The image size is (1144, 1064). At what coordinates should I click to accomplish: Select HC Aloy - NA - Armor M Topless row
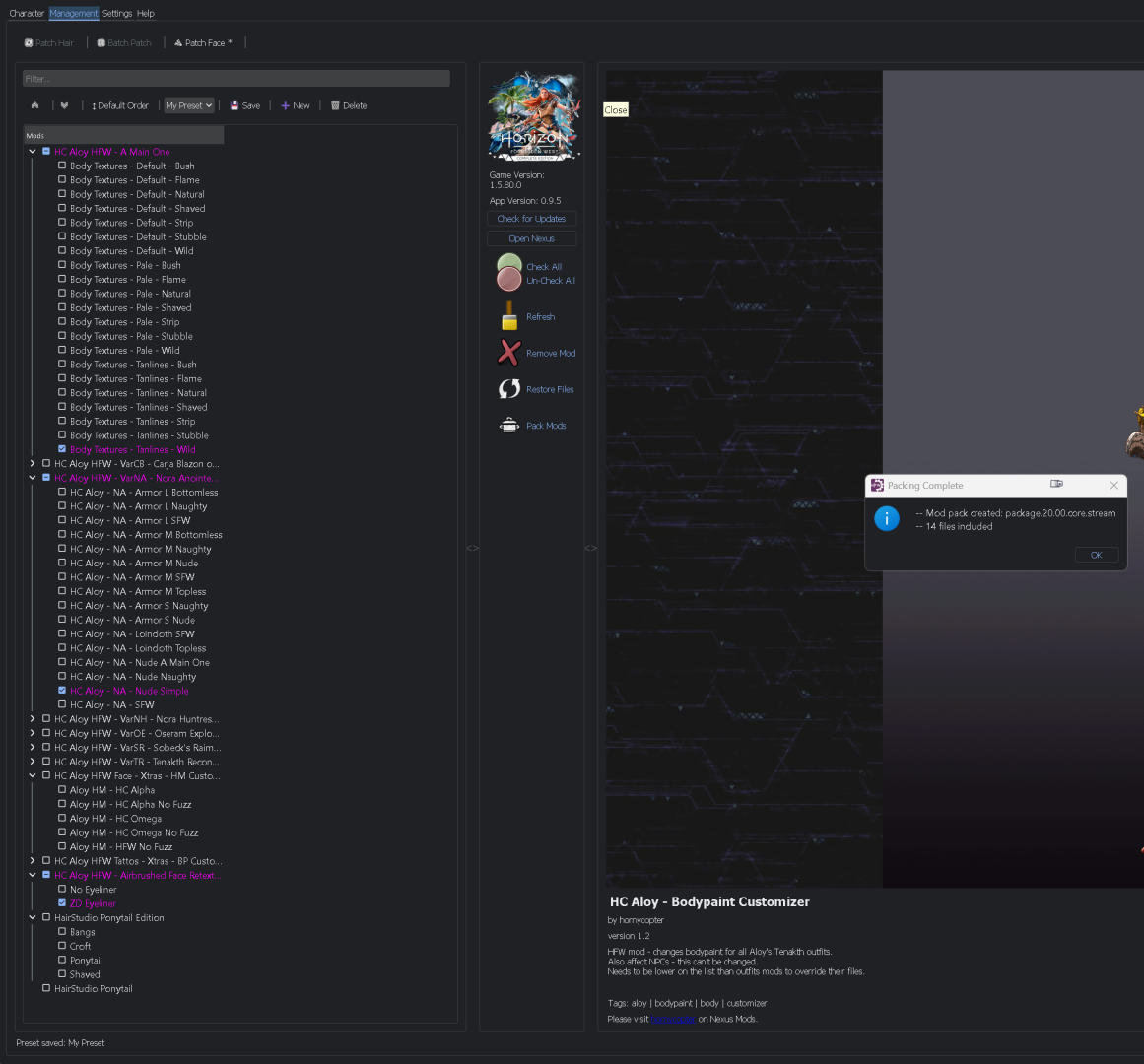pos(138,591)
